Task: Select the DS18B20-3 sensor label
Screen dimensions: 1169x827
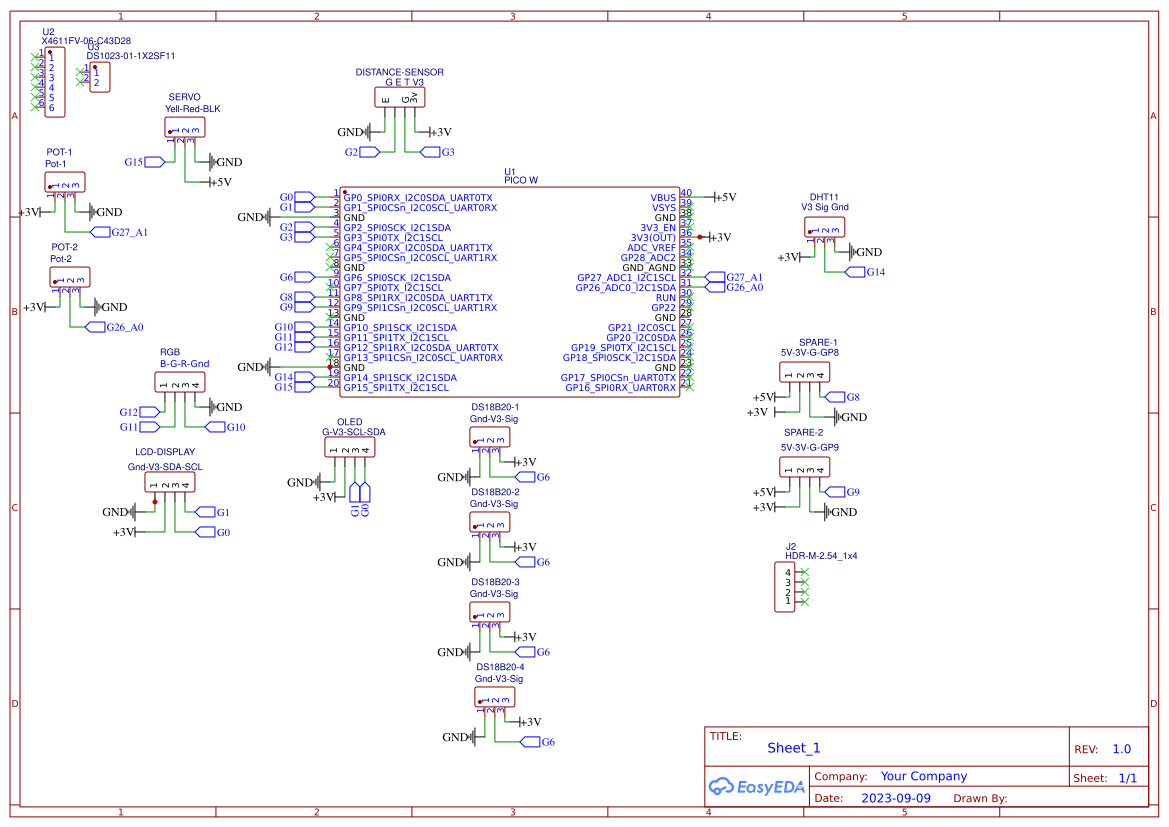Action: tap(495, 582)
